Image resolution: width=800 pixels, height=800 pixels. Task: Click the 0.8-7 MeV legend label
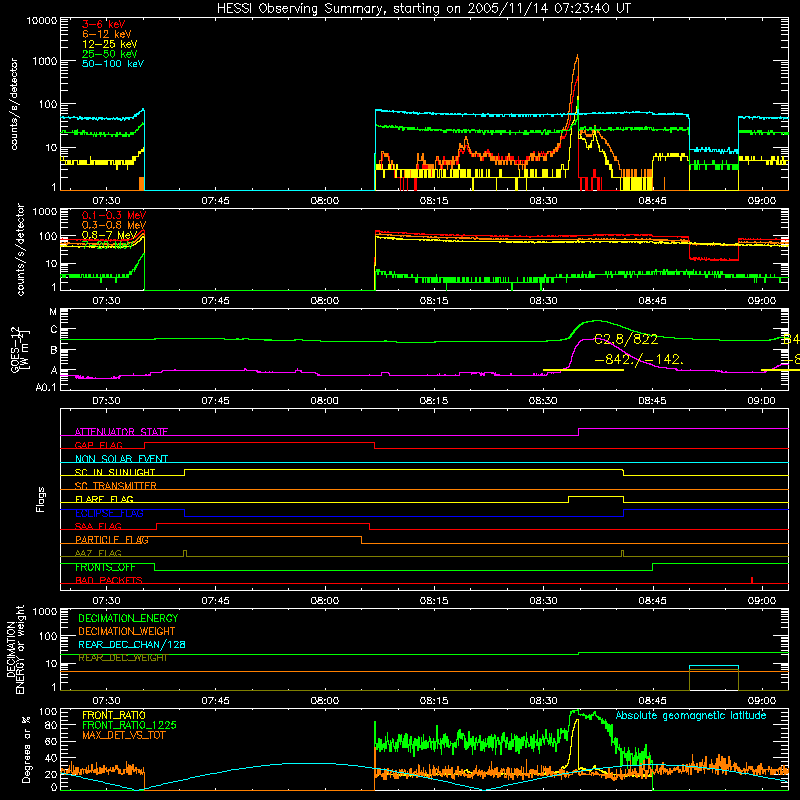109,235
